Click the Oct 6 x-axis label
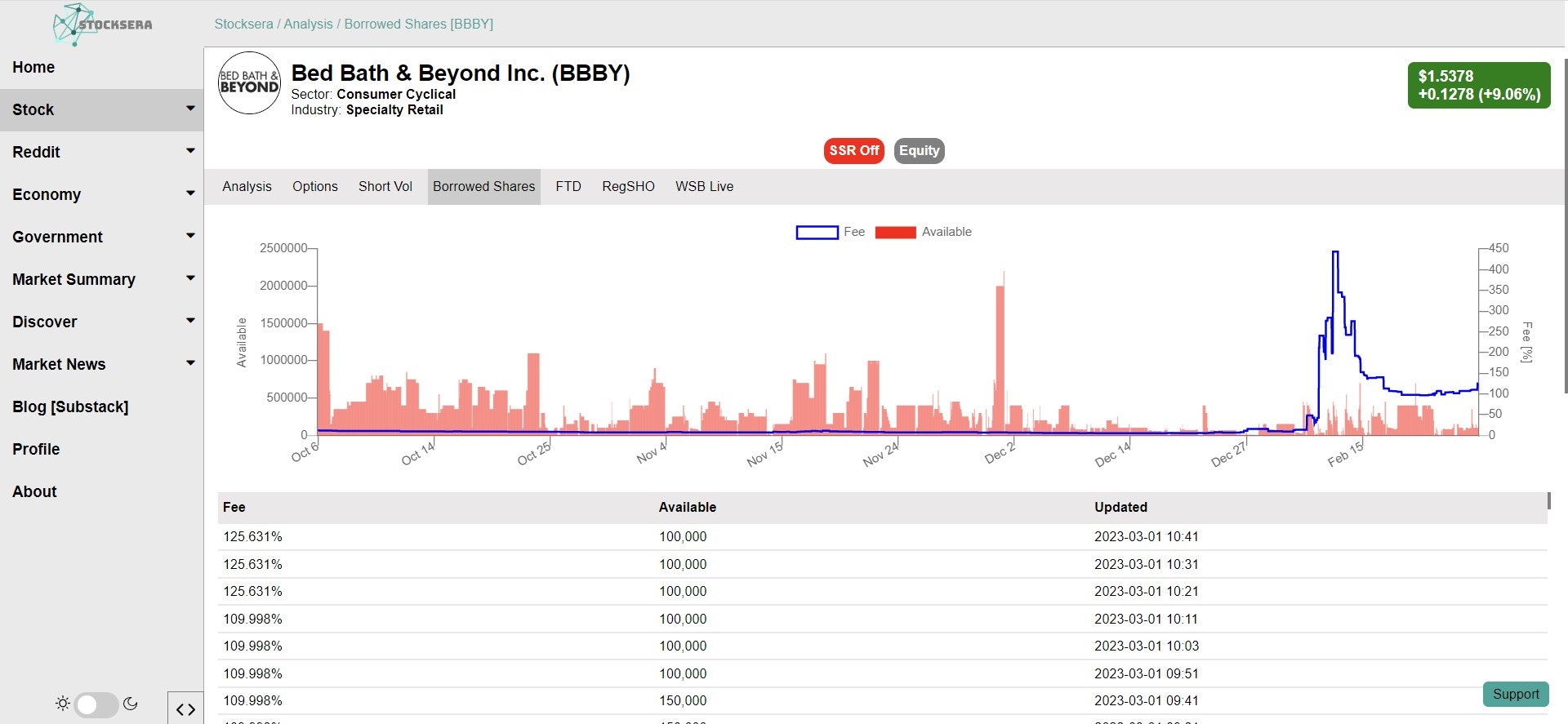 pos(305,451)
